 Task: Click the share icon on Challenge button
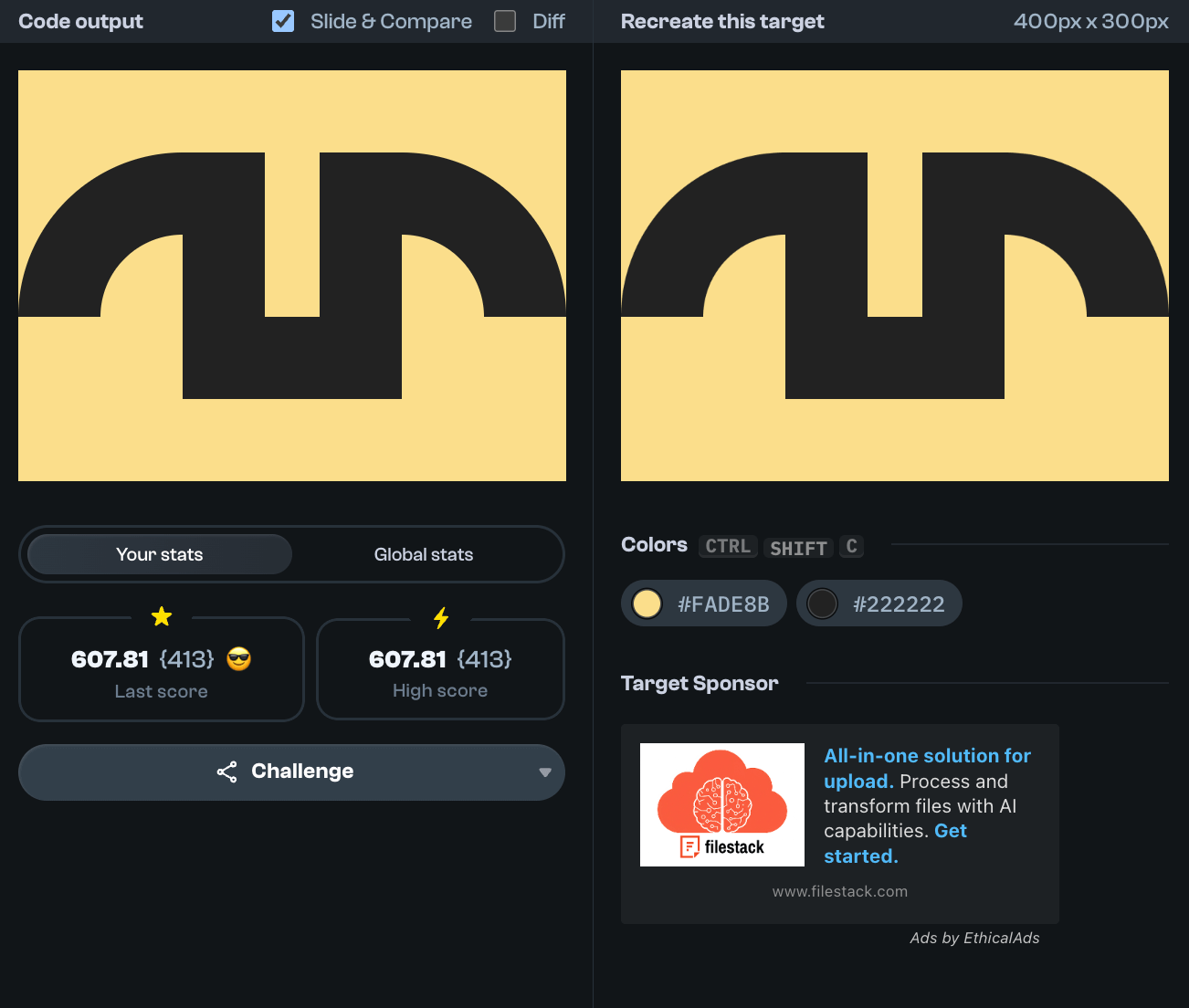point(226,772)
